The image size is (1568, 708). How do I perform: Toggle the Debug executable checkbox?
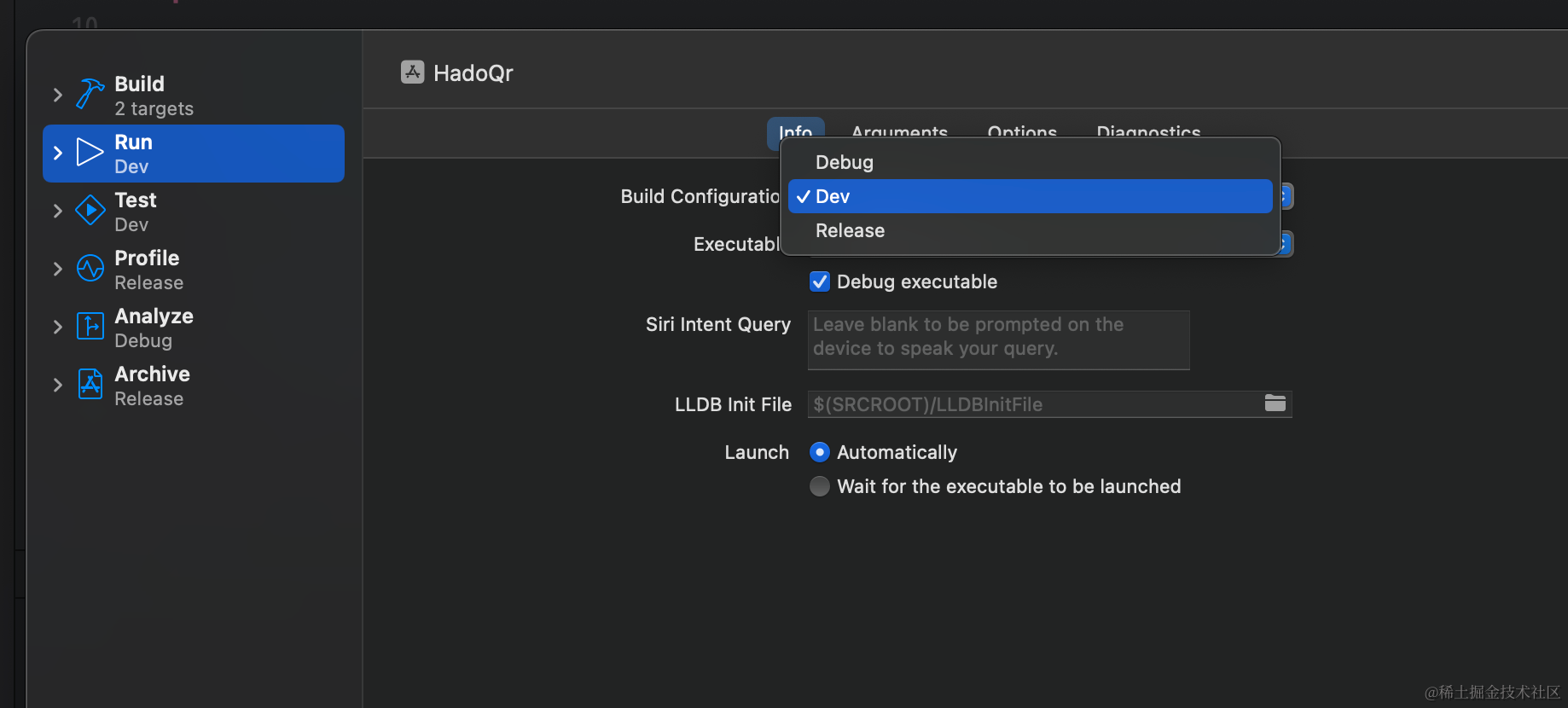tap(820, 281)
